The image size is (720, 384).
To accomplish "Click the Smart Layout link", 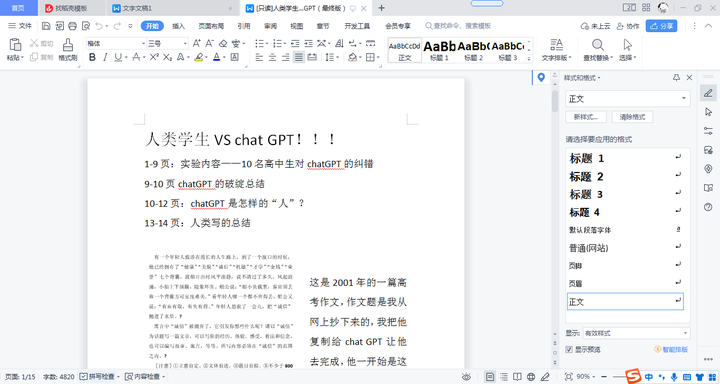I will [x=671, y=350].
